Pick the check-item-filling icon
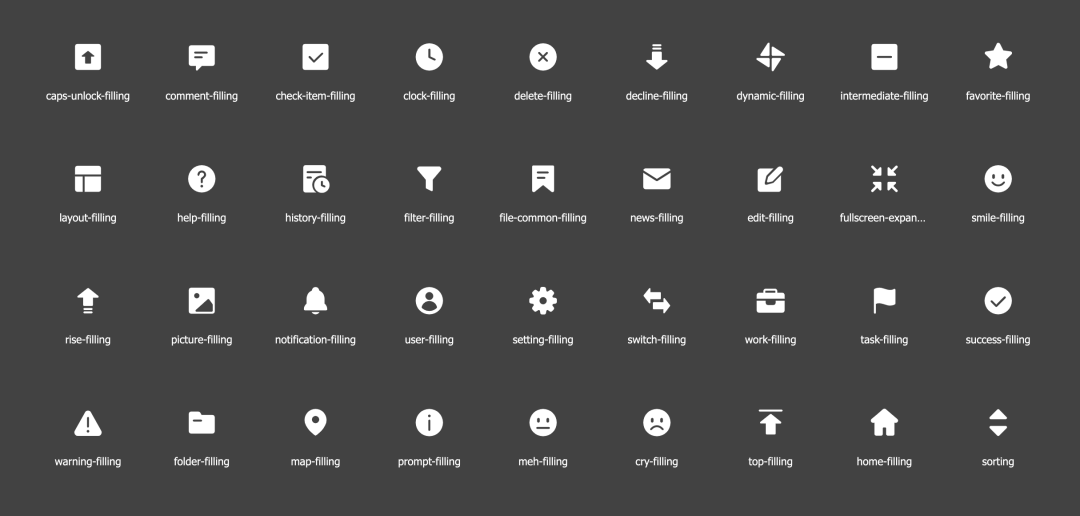Viewport: 1080px width, 516px height. (315, 56)
